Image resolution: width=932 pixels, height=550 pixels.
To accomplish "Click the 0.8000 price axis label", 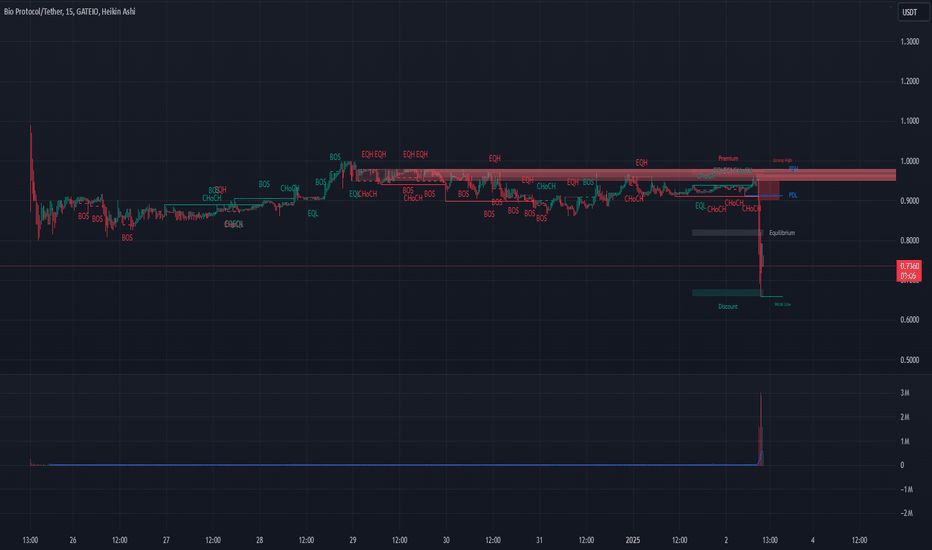I will pyautogui.click(x=909, y=241).
